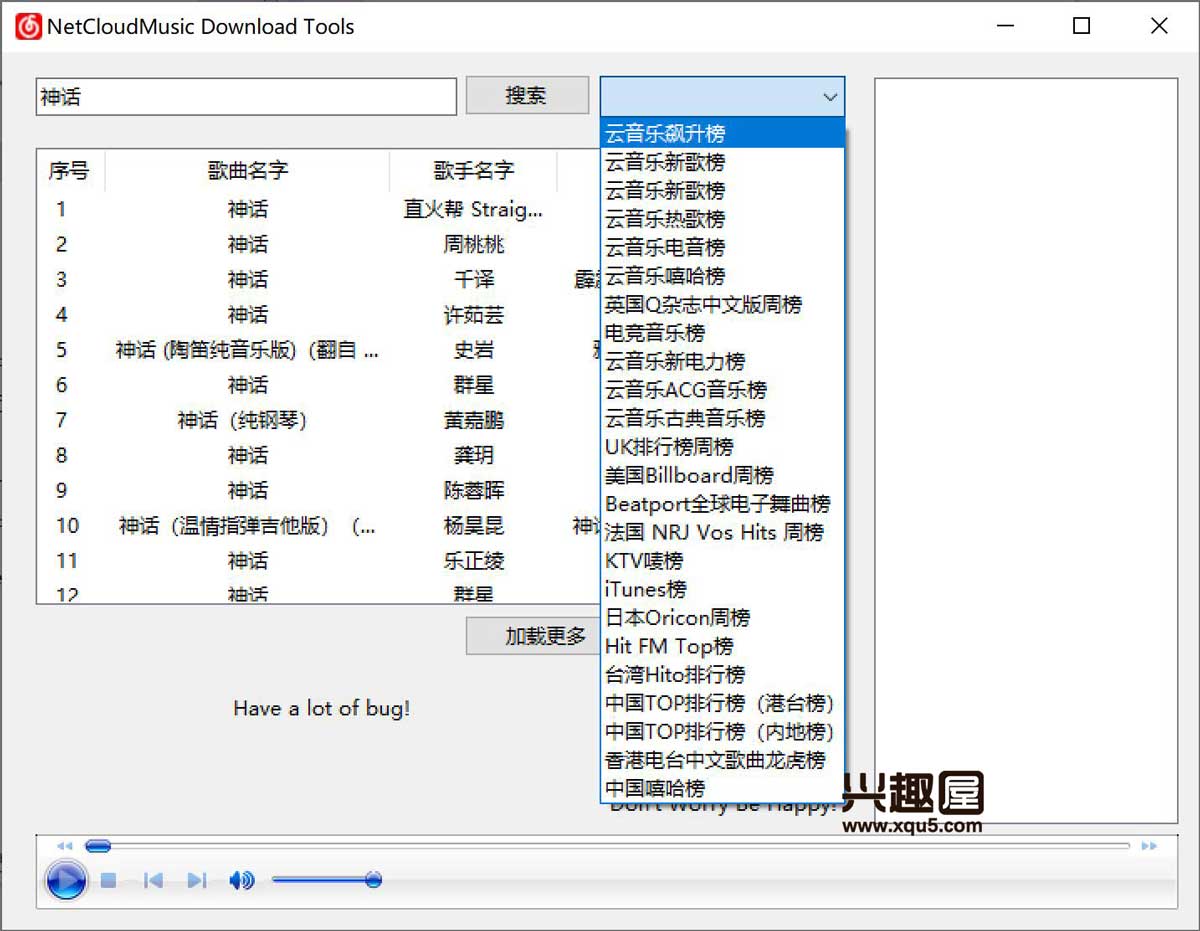Click the volume slider handle
This screenshot has width=1200, height=931.
[x=373, y=880]
